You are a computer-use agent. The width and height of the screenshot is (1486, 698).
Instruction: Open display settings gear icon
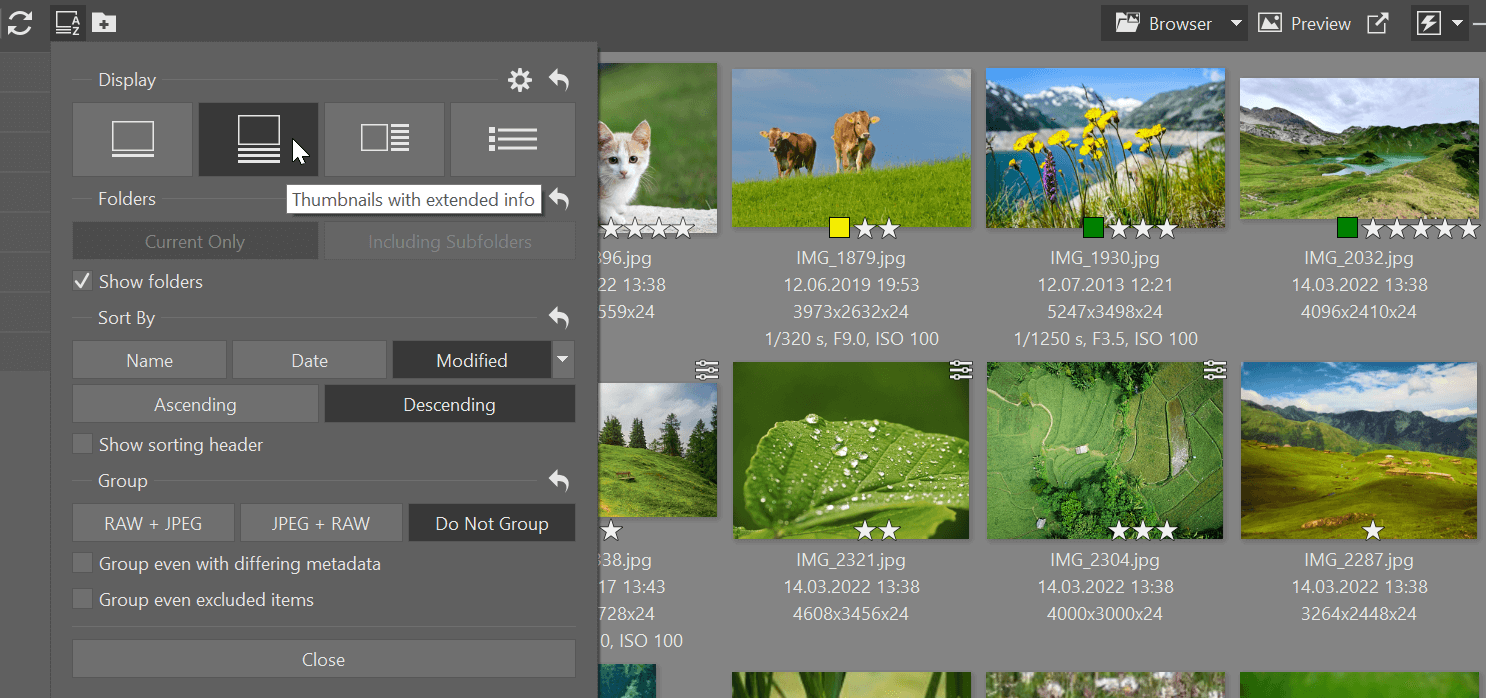click(520, 81)
